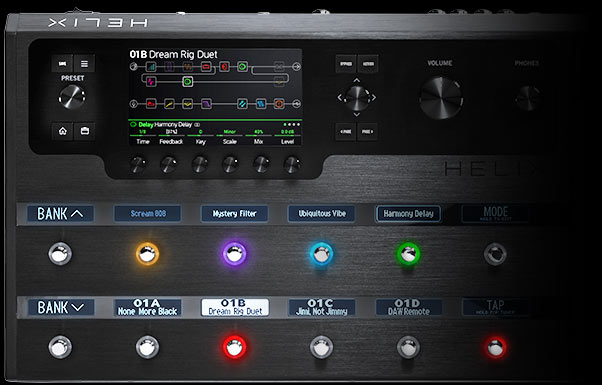Hit the home button below the PRESET knob
Screen dimensions: 602x385
(x=62, y=131)
